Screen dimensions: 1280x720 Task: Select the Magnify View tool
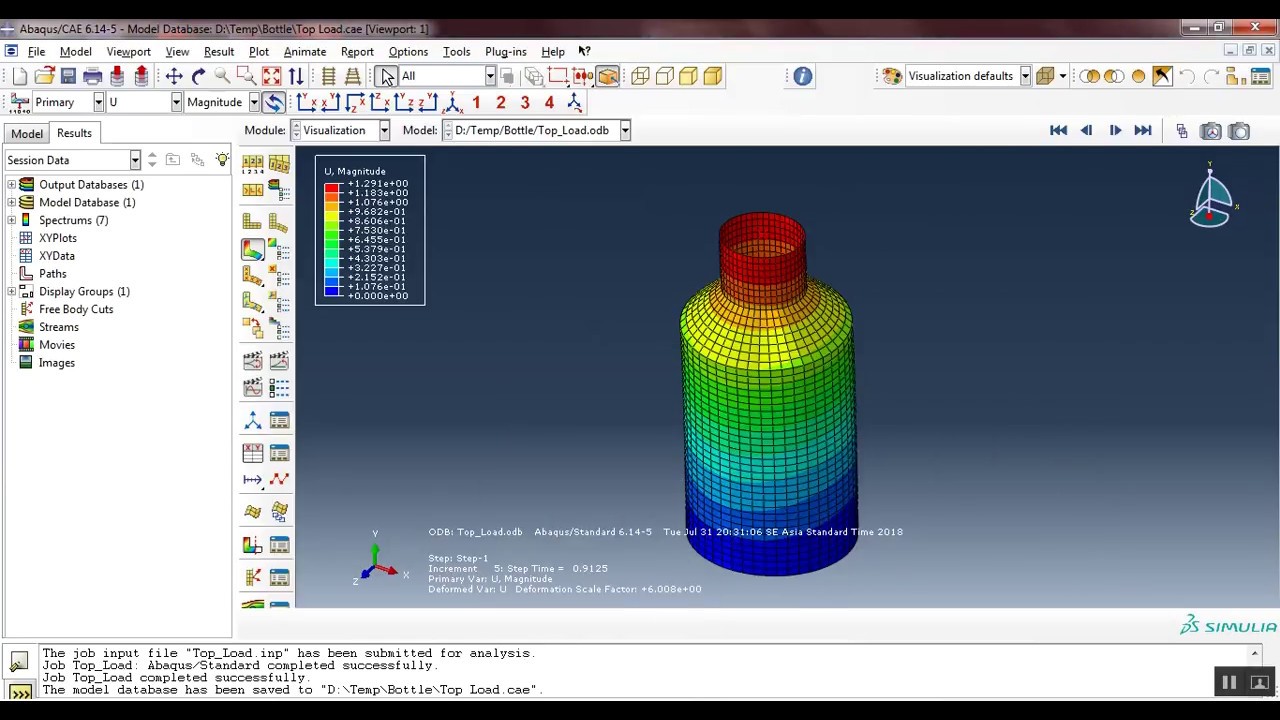[x=222, y=76]
